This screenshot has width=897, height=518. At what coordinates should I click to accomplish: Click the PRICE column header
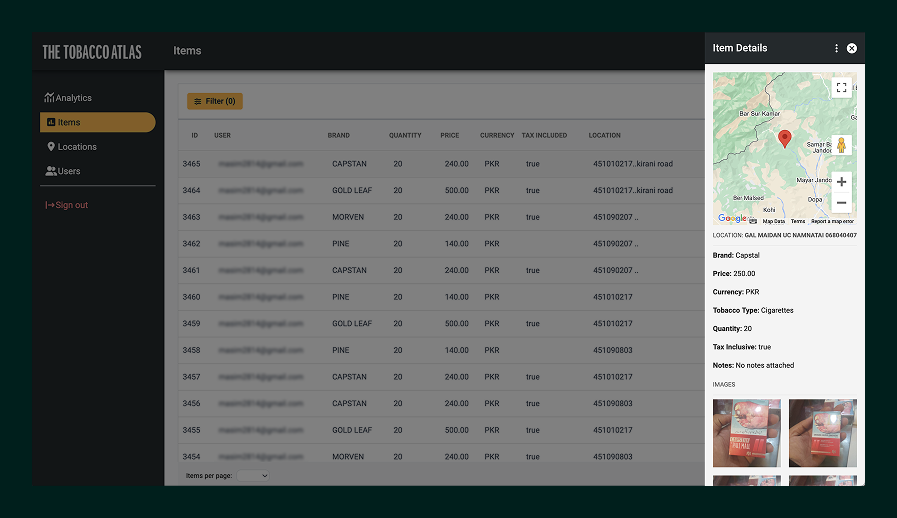tap(450, 136)
